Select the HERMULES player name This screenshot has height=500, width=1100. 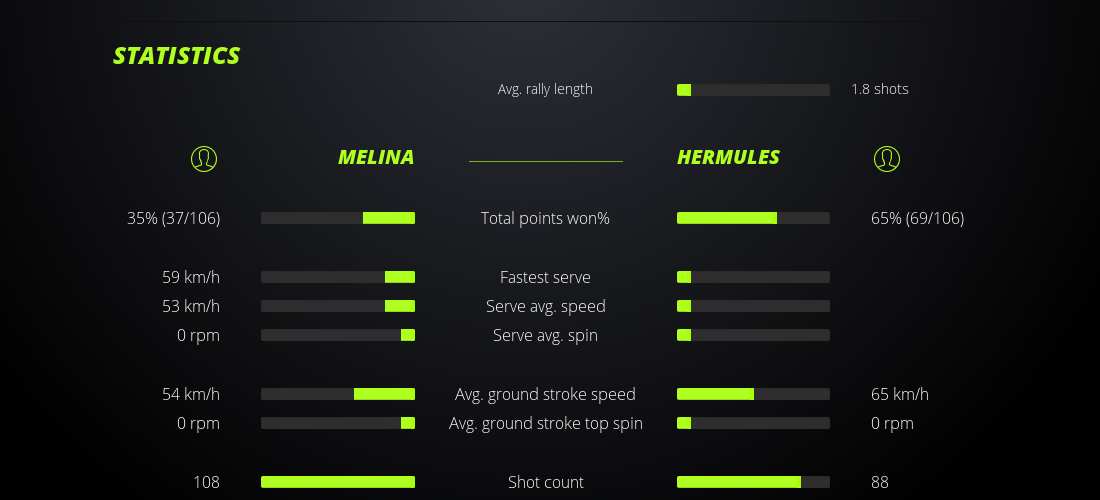pos(728,157)
